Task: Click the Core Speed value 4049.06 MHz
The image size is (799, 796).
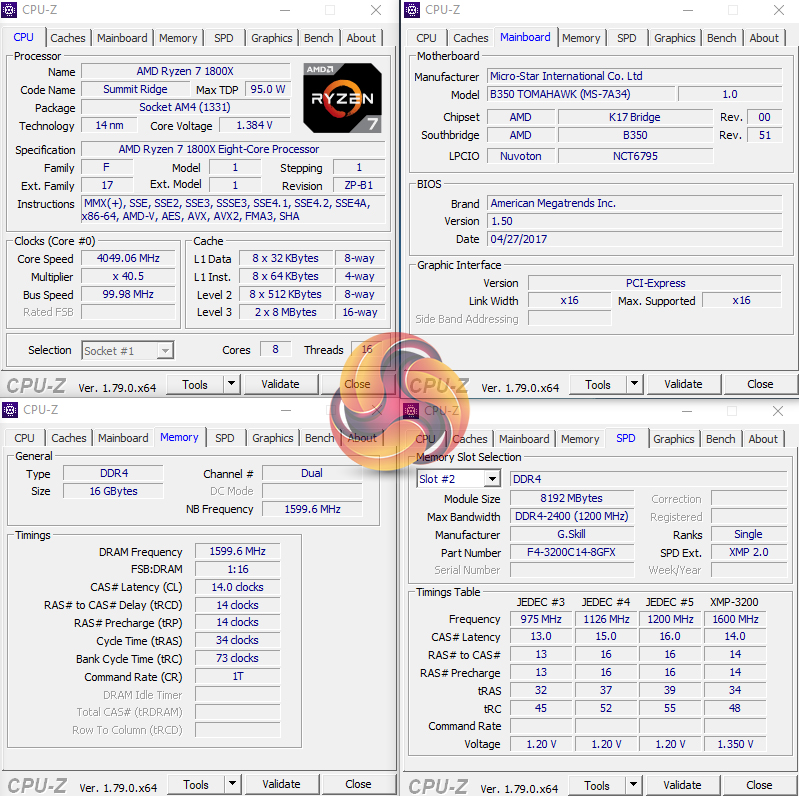Action: coord(128,258)
